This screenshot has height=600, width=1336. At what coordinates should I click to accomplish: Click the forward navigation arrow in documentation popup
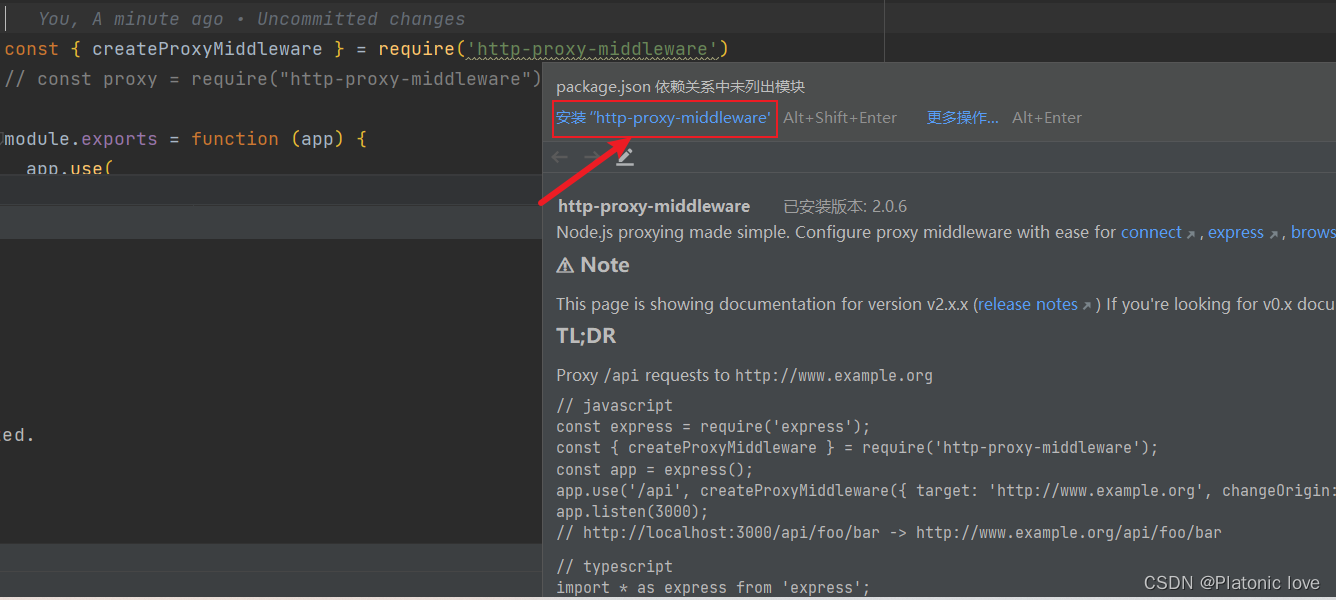[589, 156]
